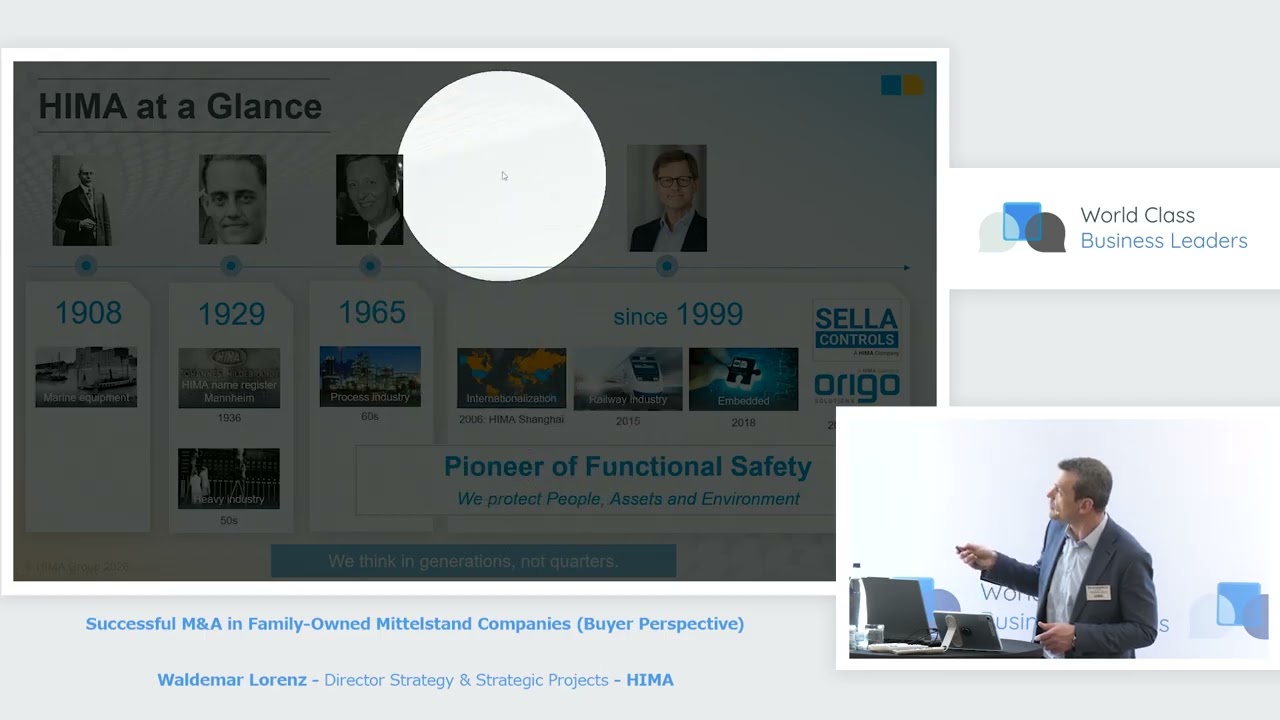Select the HIMA name register Mannheim image
The image size is (1280, 720).
229,378
